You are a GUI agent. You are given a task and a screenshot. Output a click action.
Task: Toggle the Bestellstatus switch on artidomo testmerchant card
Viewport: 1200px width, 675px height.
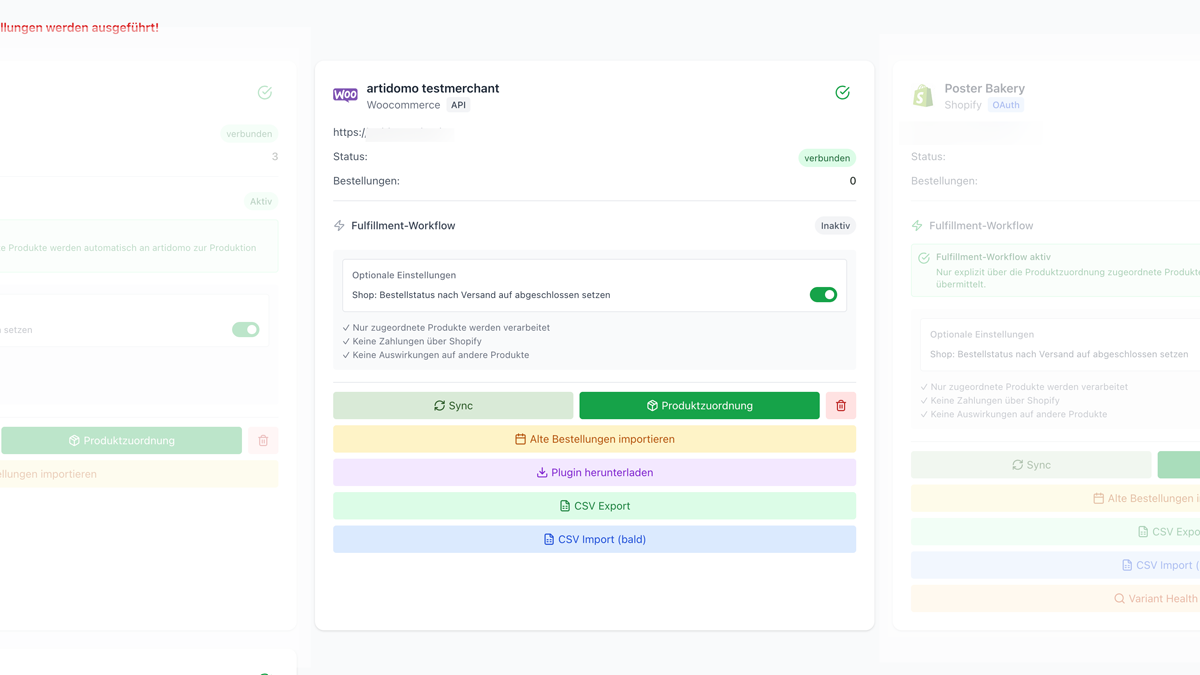pyautogui.click(x=823, y=295)
